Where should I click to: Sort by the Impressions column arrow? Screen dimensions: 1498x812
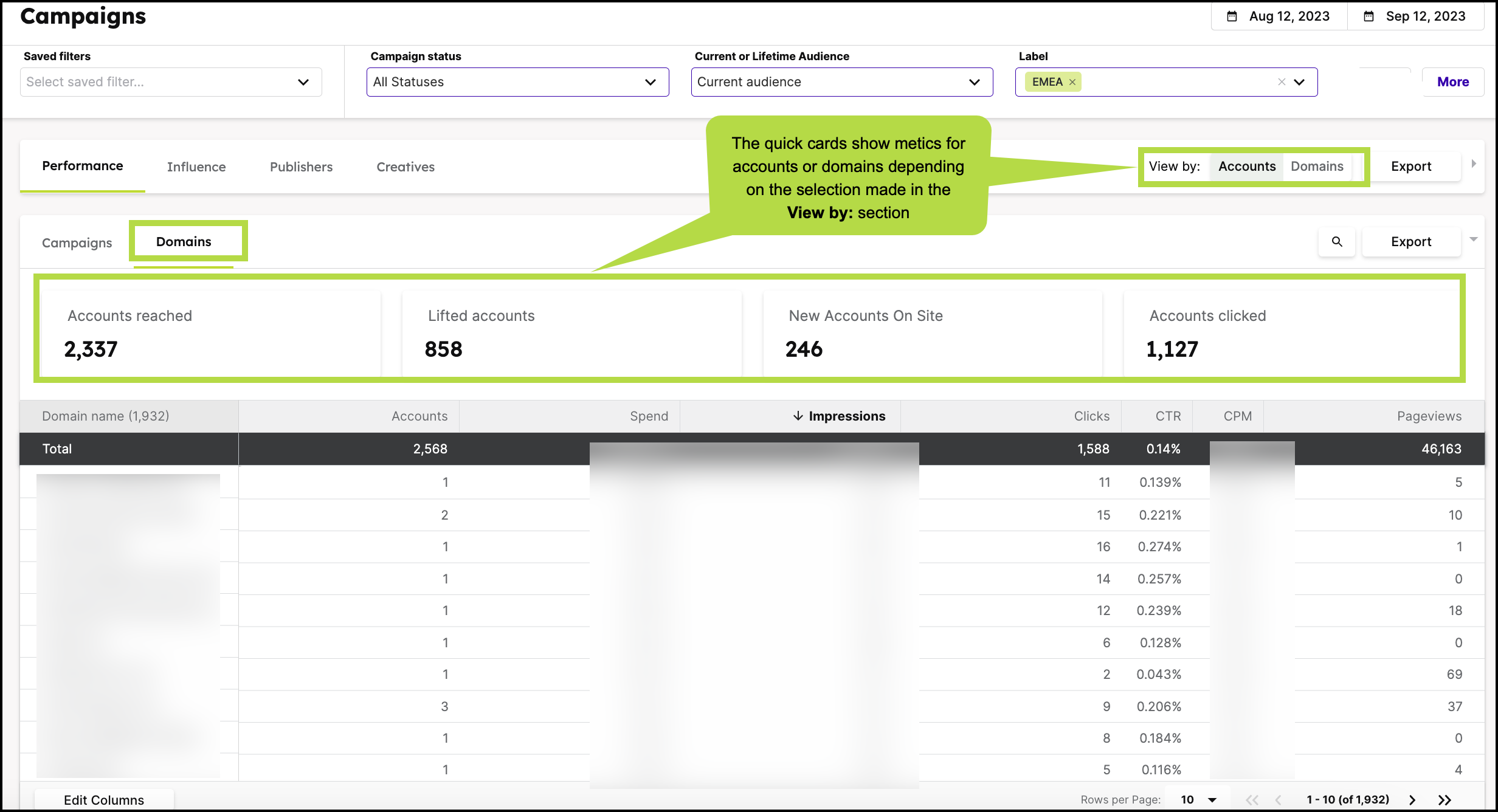(798, 416)
